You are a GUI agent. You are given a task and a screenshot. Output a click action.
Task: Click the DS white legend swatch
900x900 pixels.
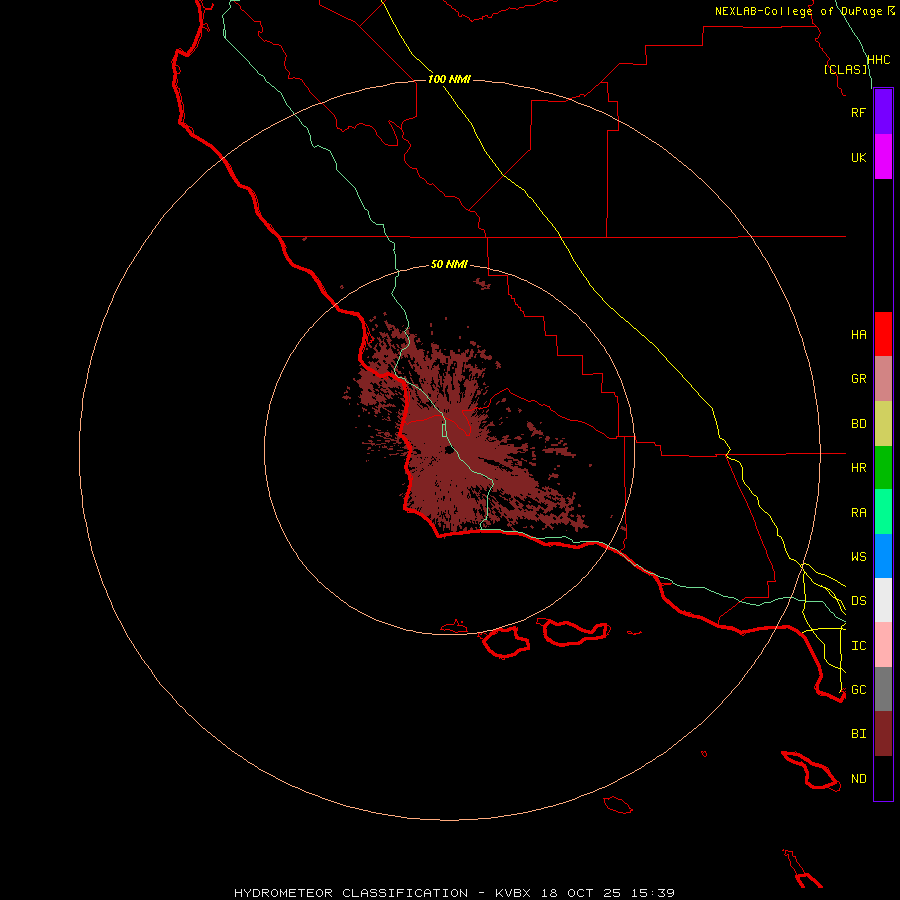[x=883, y=600]
